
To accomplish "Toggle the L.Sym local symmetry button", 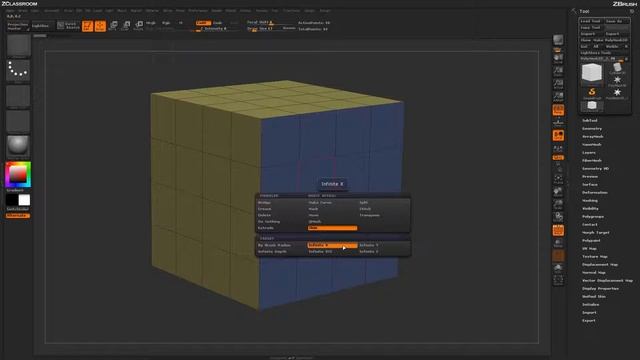I will (x=558, y=148).
